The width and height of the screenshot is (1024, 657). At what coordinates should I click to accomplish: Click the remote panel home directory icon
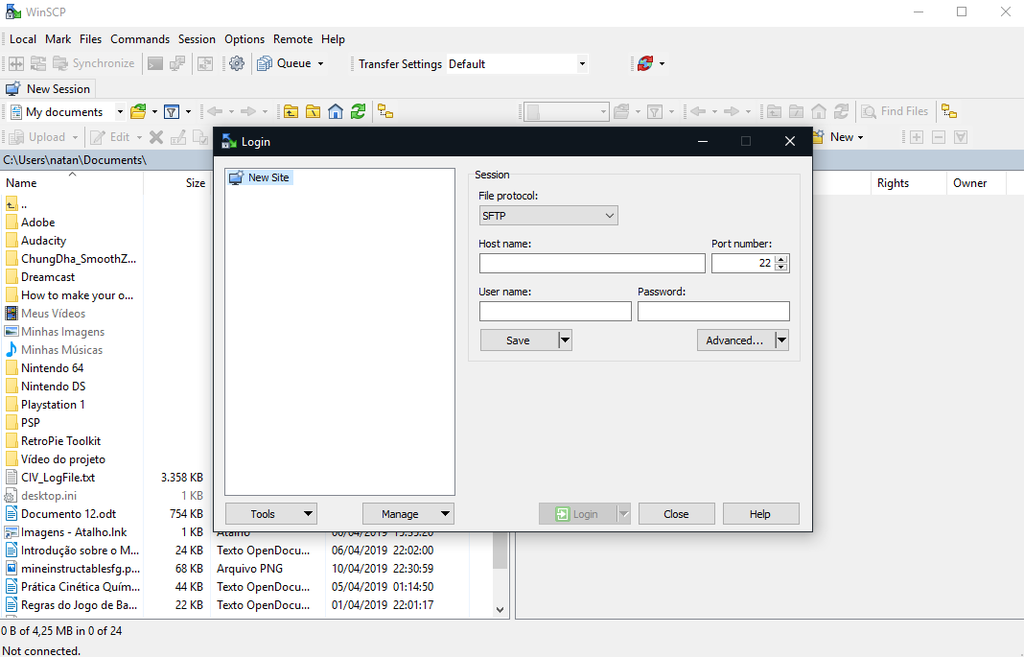(x=818, y=112)
